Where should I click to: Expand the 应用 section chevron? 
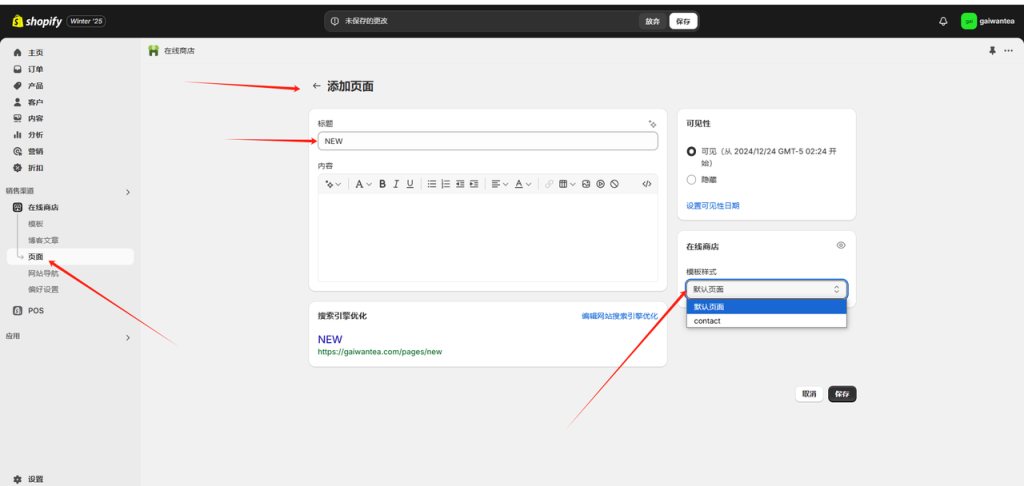(x=128, y=337)
